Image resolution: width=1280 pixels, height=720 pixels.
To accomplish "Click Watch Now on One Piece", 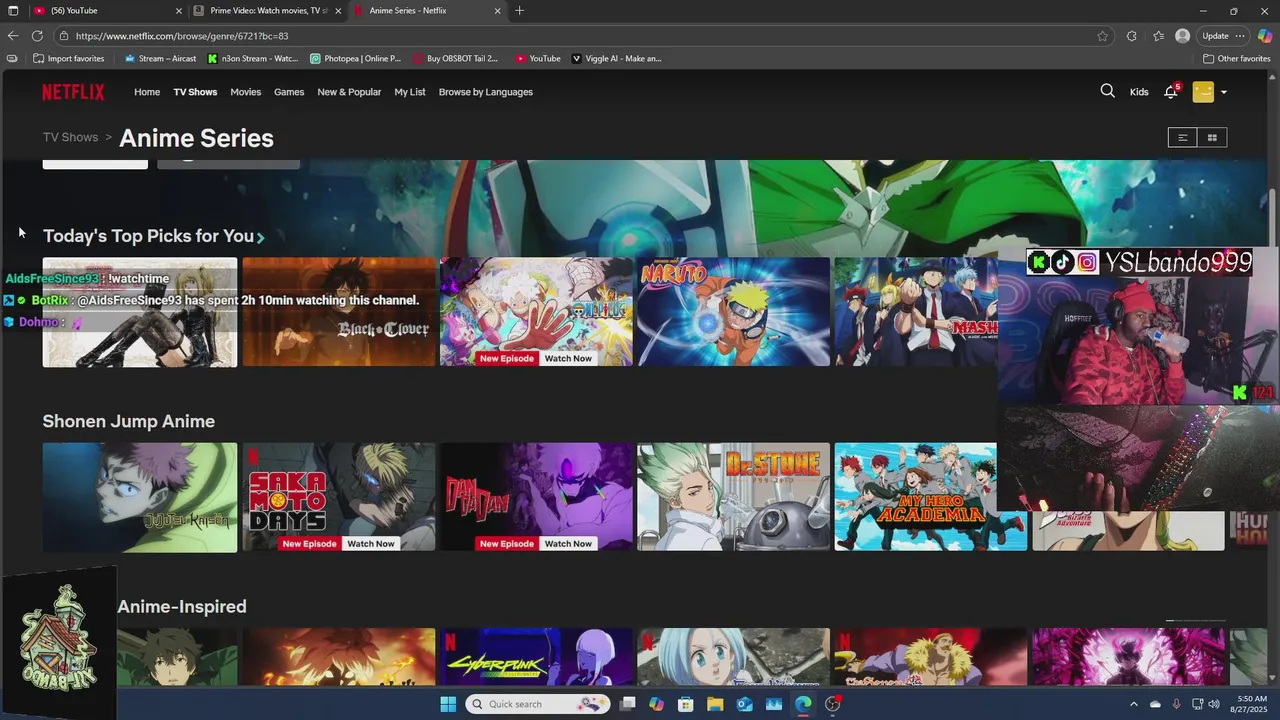I will pos(568,358).
